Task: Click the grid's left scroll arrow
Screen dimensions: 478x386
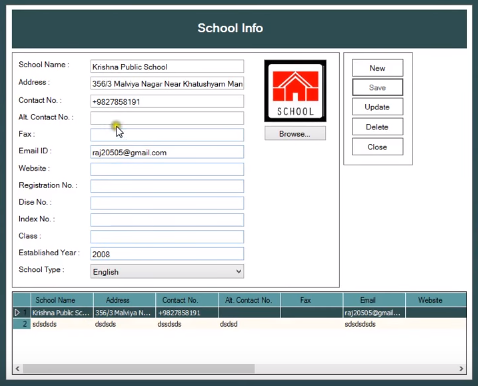Action: click(x=18, y=368)
